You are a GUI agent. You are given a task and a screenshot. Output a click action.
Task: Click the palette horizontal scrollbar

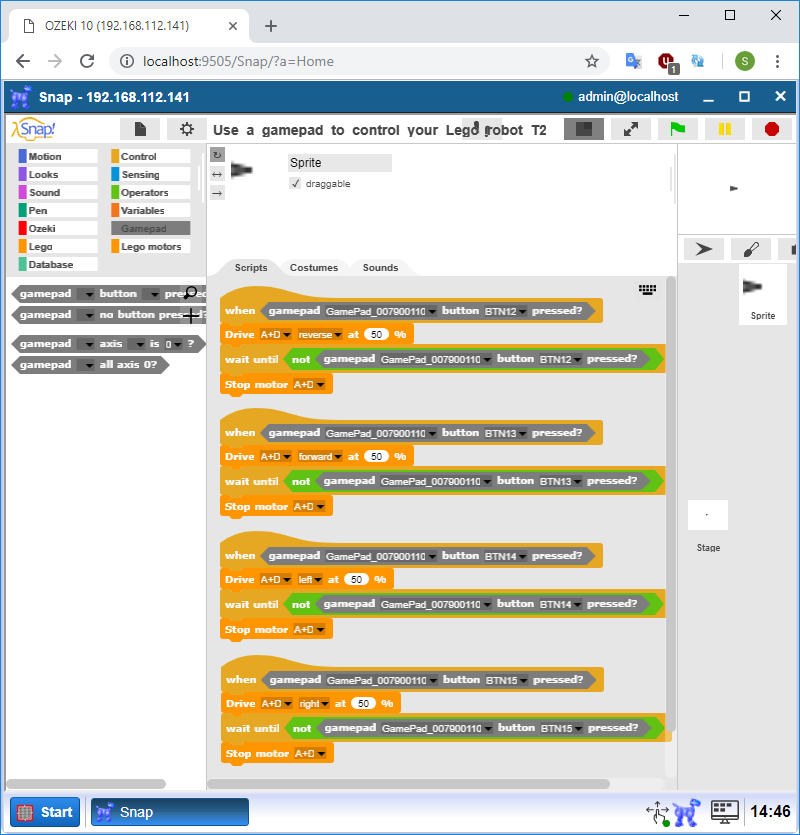point(86,784)
